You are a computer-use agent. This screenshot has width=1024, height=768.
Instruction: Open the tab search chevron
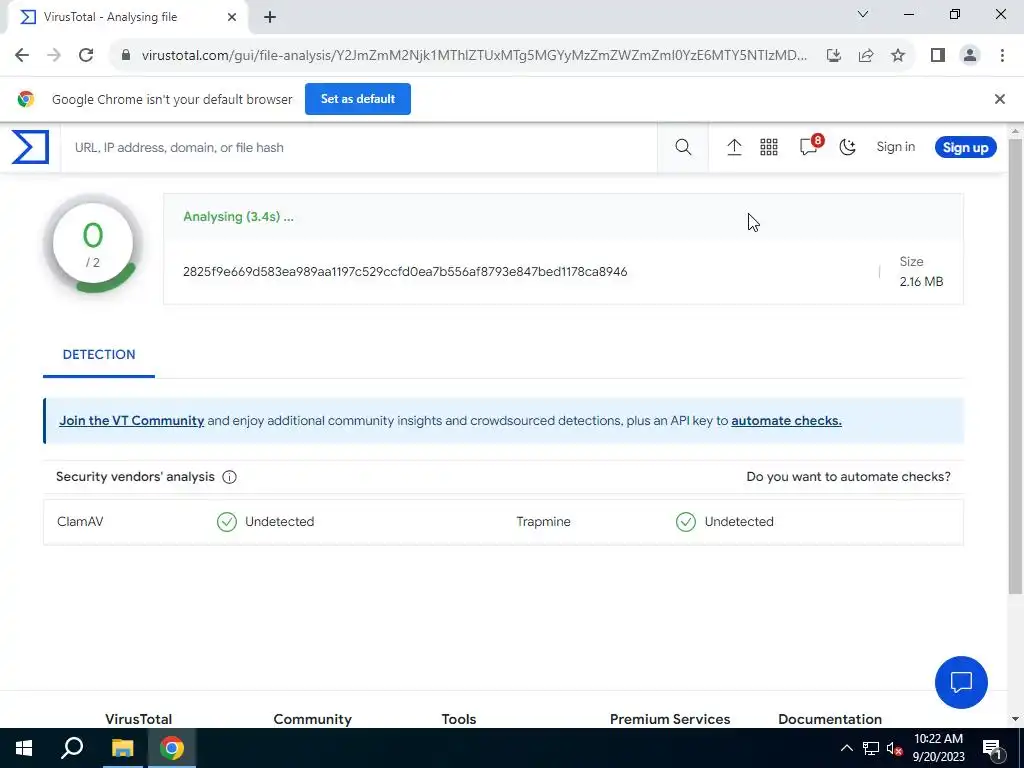pos(862,14)
